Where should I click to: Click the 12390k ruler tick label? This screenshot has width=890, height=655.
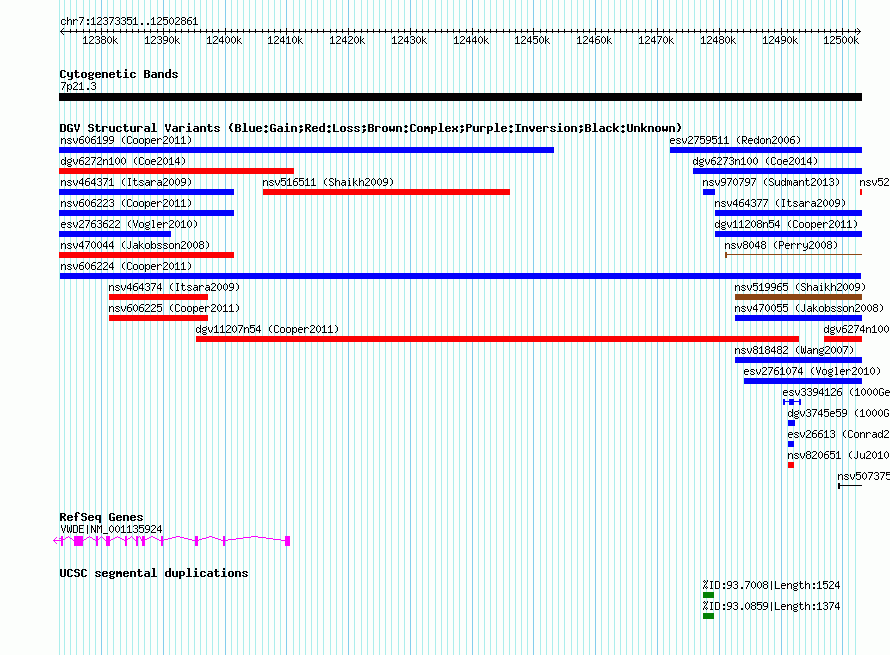(x=162, y=40)
